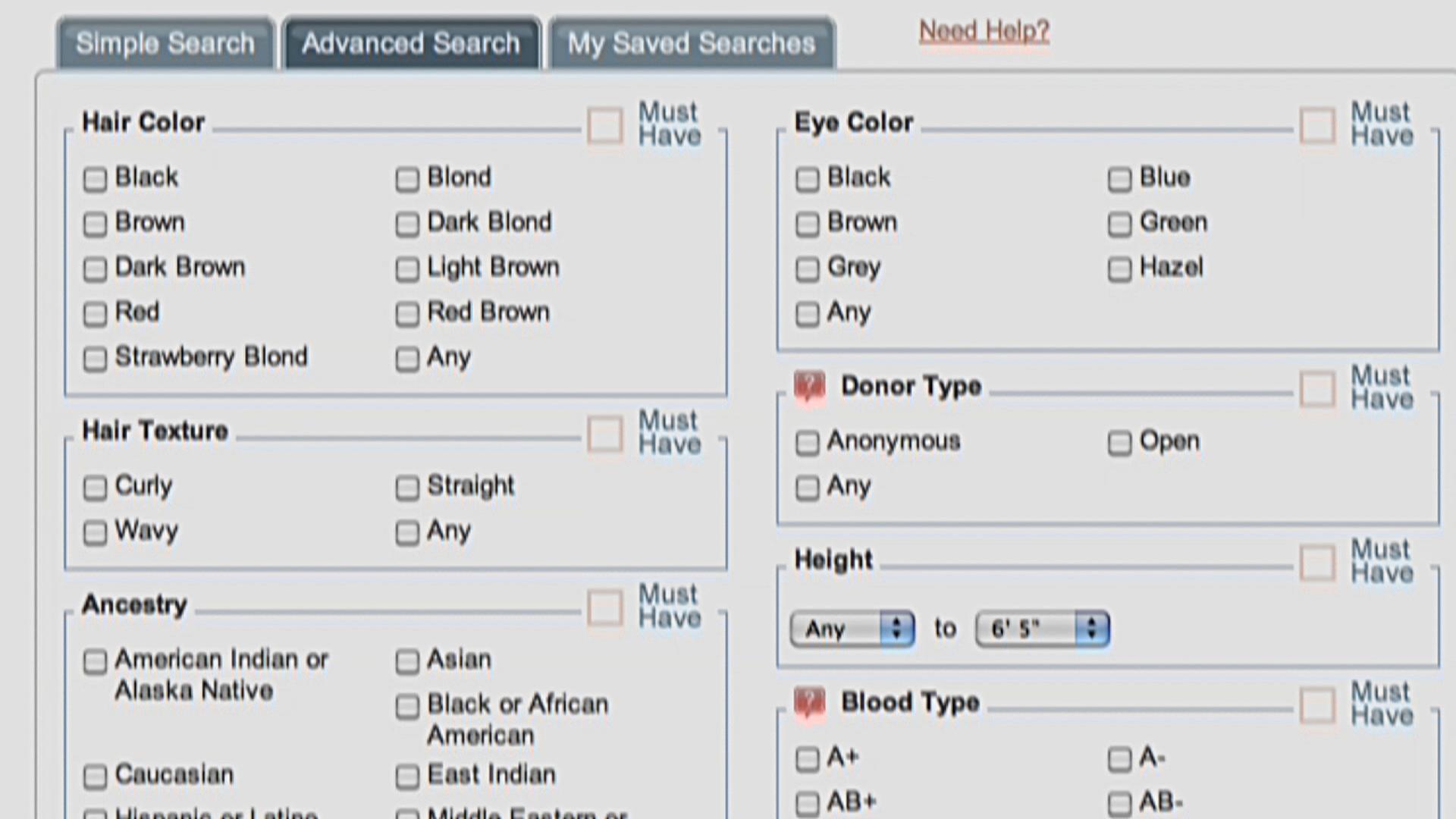This screenshot has width=1456, height=819.
Task: Click the Simple Search tab
Action: [x=165, y=42]
